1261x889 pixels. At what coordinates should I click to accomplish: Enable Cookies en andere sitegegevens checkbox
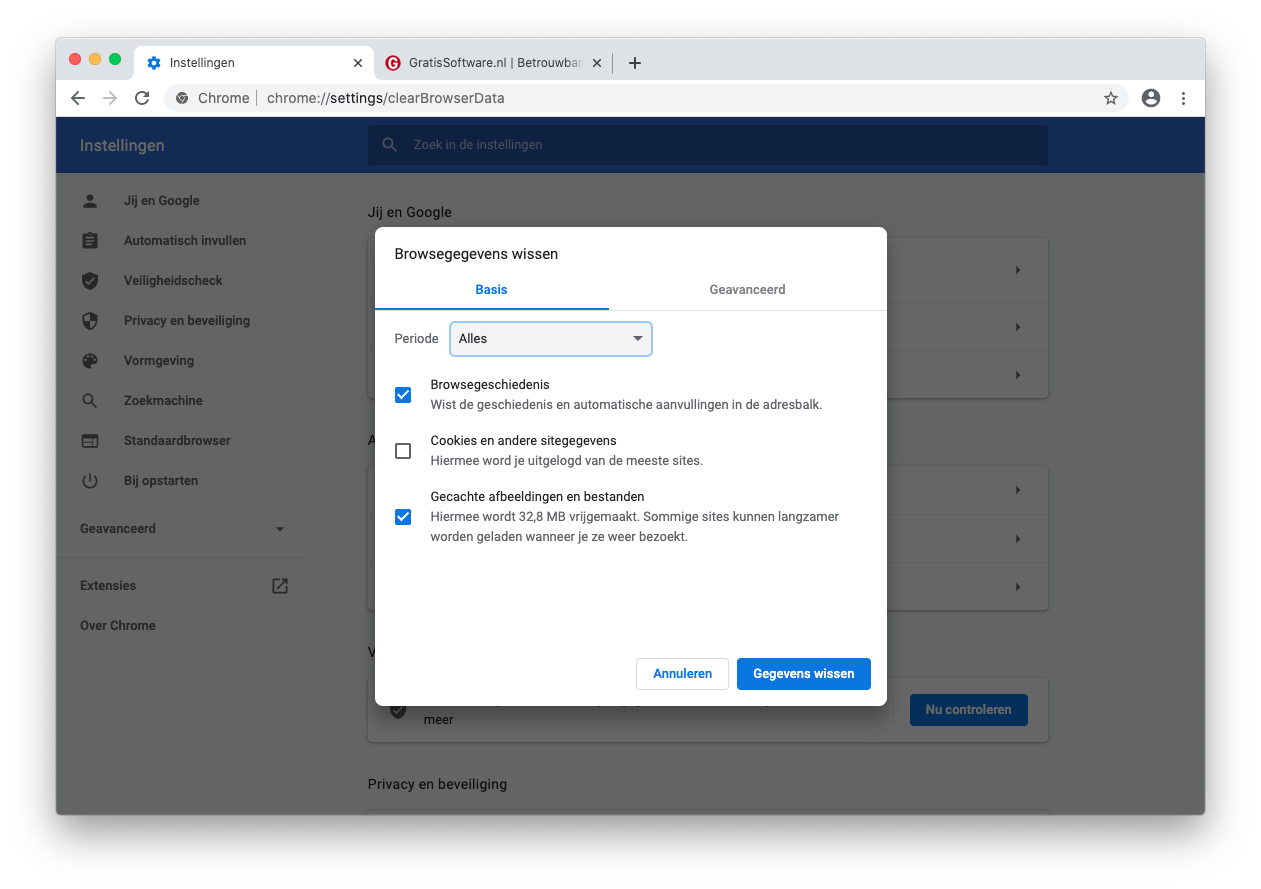403,451
